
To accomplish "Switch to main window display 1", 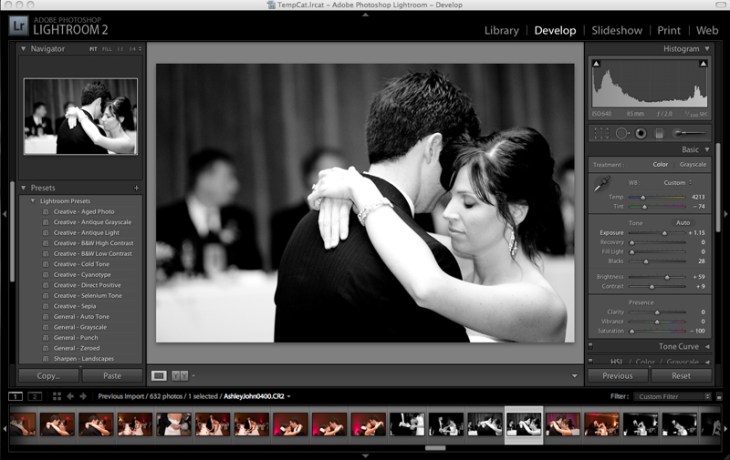I will (15, 396).
